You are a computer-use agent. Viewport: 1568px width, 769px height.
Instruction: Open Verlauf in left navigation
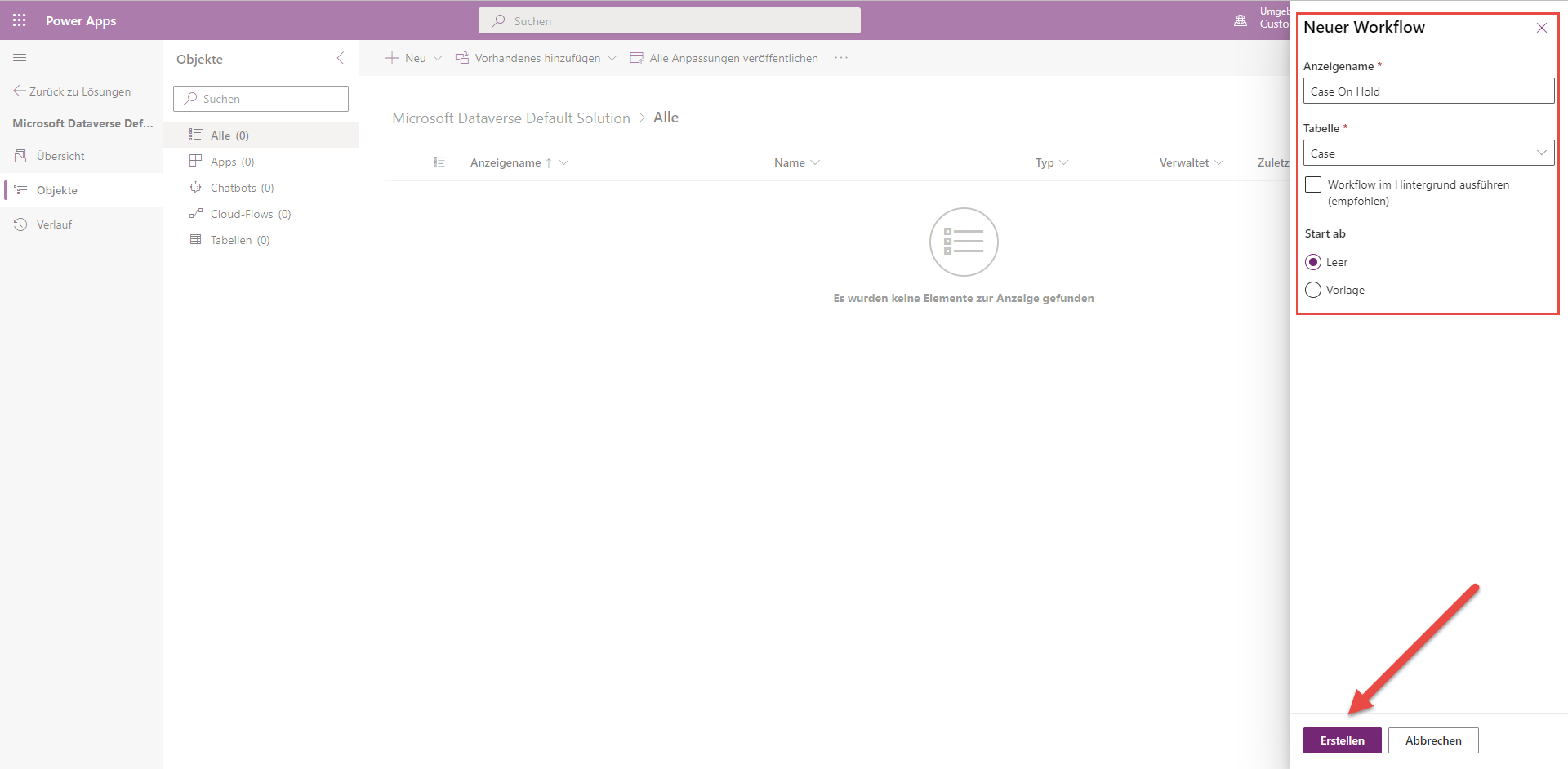[x=81, y=224]
